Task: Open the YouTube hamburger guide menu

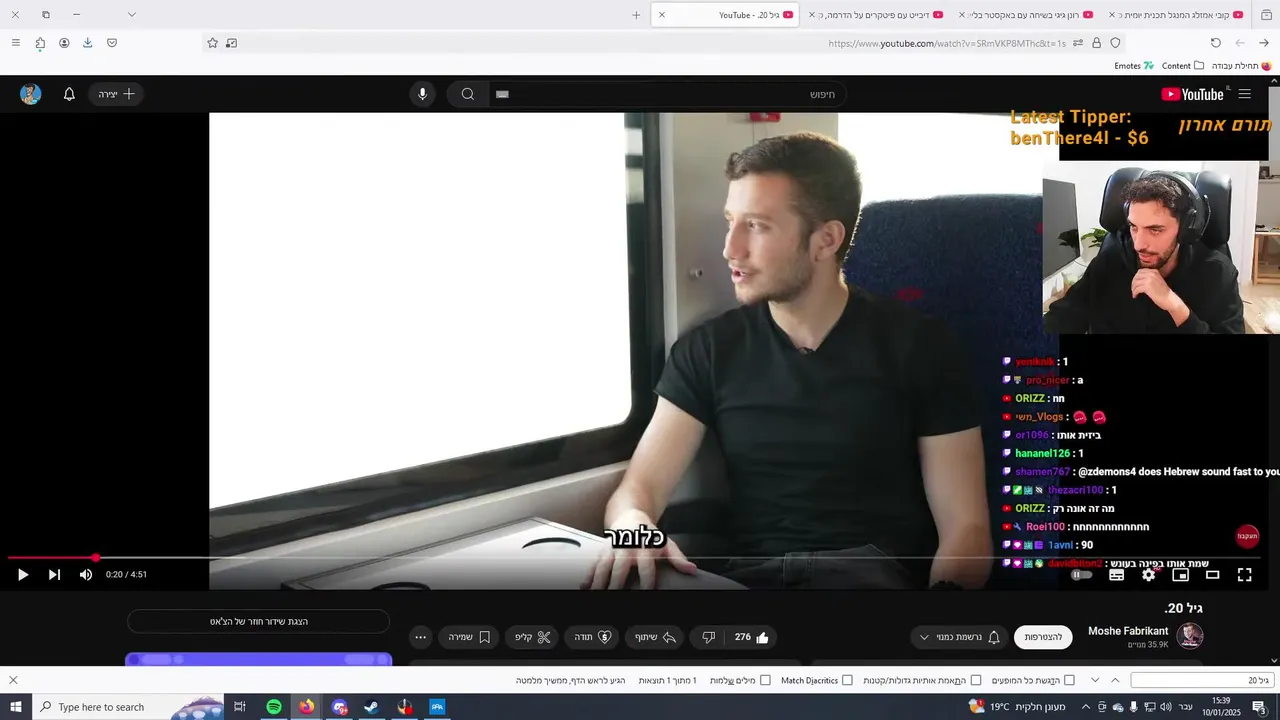Action: 1244,94
